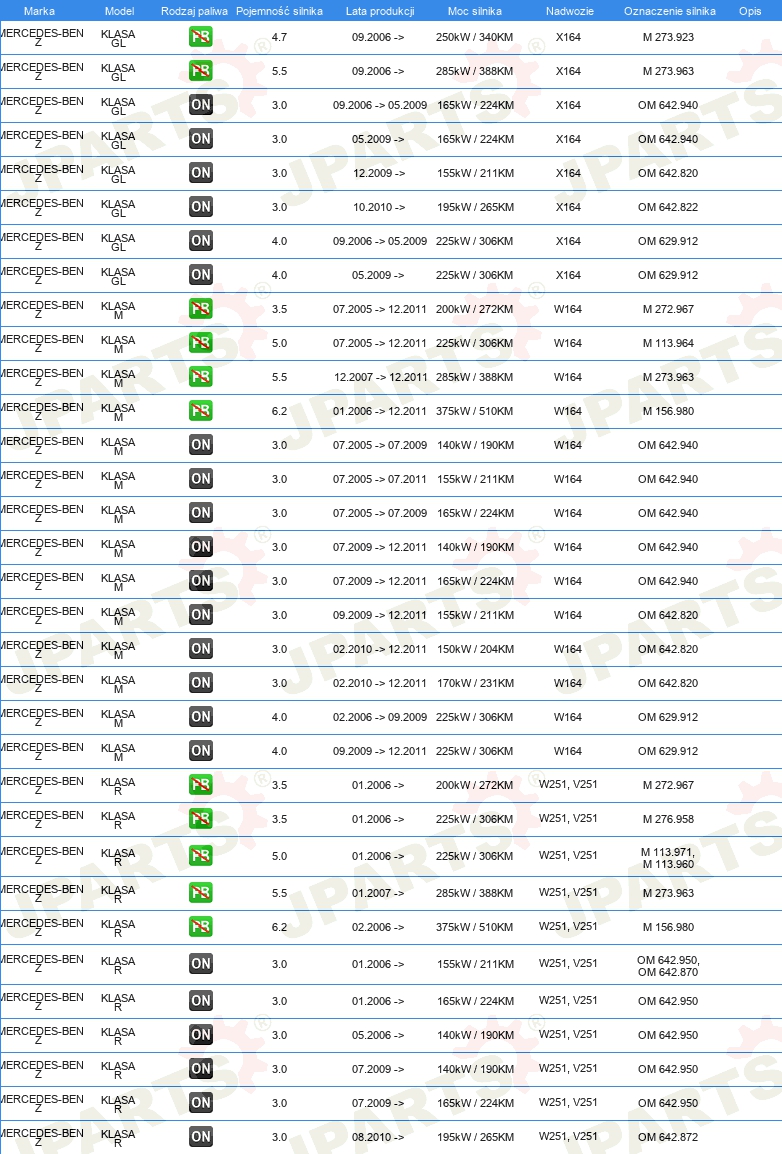Viewport: 782px width, 1154px height.
Task: Select the M 113.971, M 113.960 cell
Action: [668, 858]
